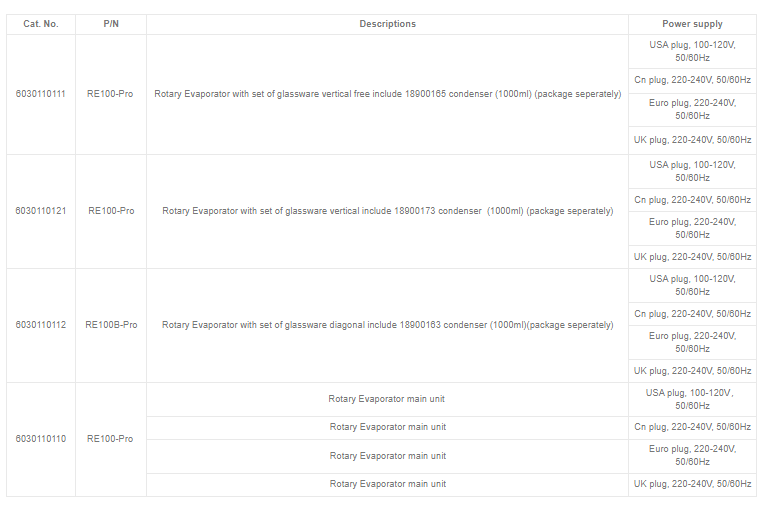Click Cn plug cell for 6030110121 row
Screen dimensions: 771x509
(x=692, y=200)
